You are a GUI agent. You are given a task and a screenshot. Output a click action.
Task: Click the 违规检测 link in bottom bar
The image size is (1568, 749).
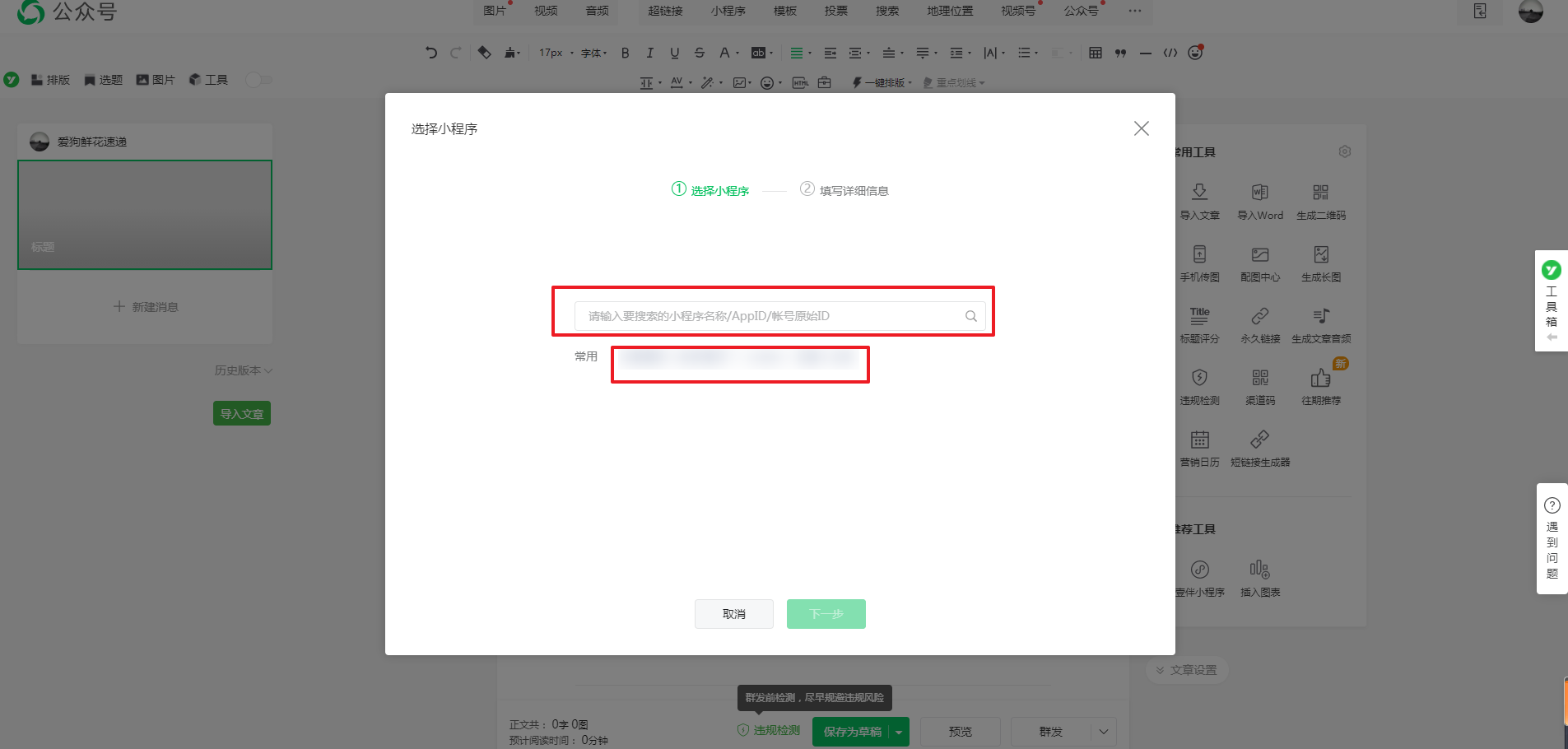pyautogui.click(x=769, y=730)
